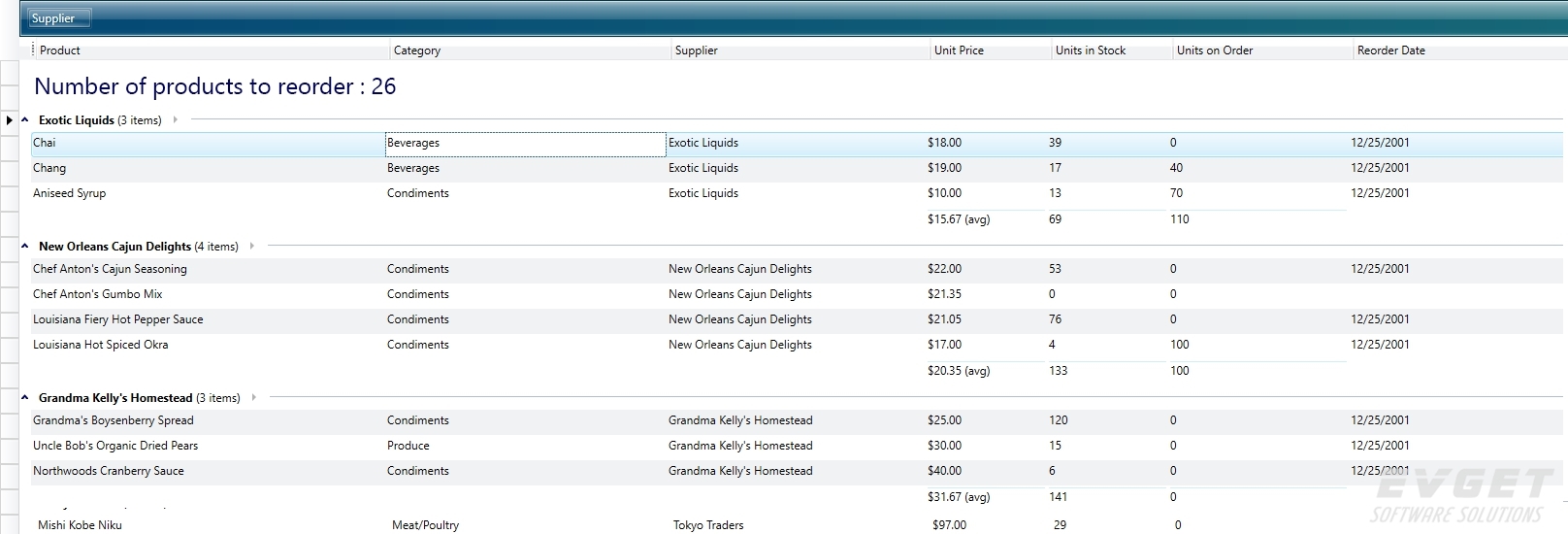Click the $20.35 (avg) summary value
The image size is (1568, 534).
click(x=959, y=372)
